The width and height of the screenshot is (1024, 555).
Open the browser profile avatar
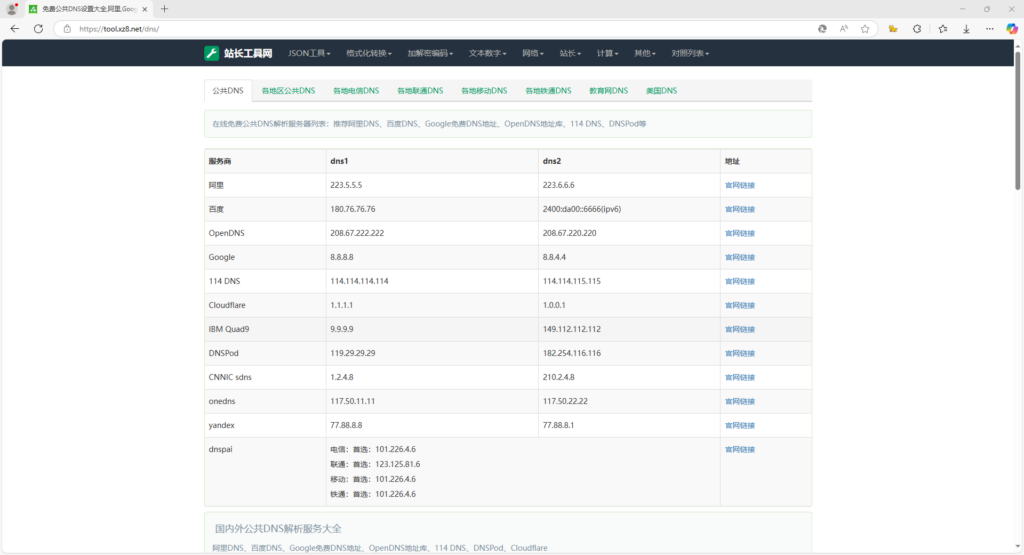(12, 9)
